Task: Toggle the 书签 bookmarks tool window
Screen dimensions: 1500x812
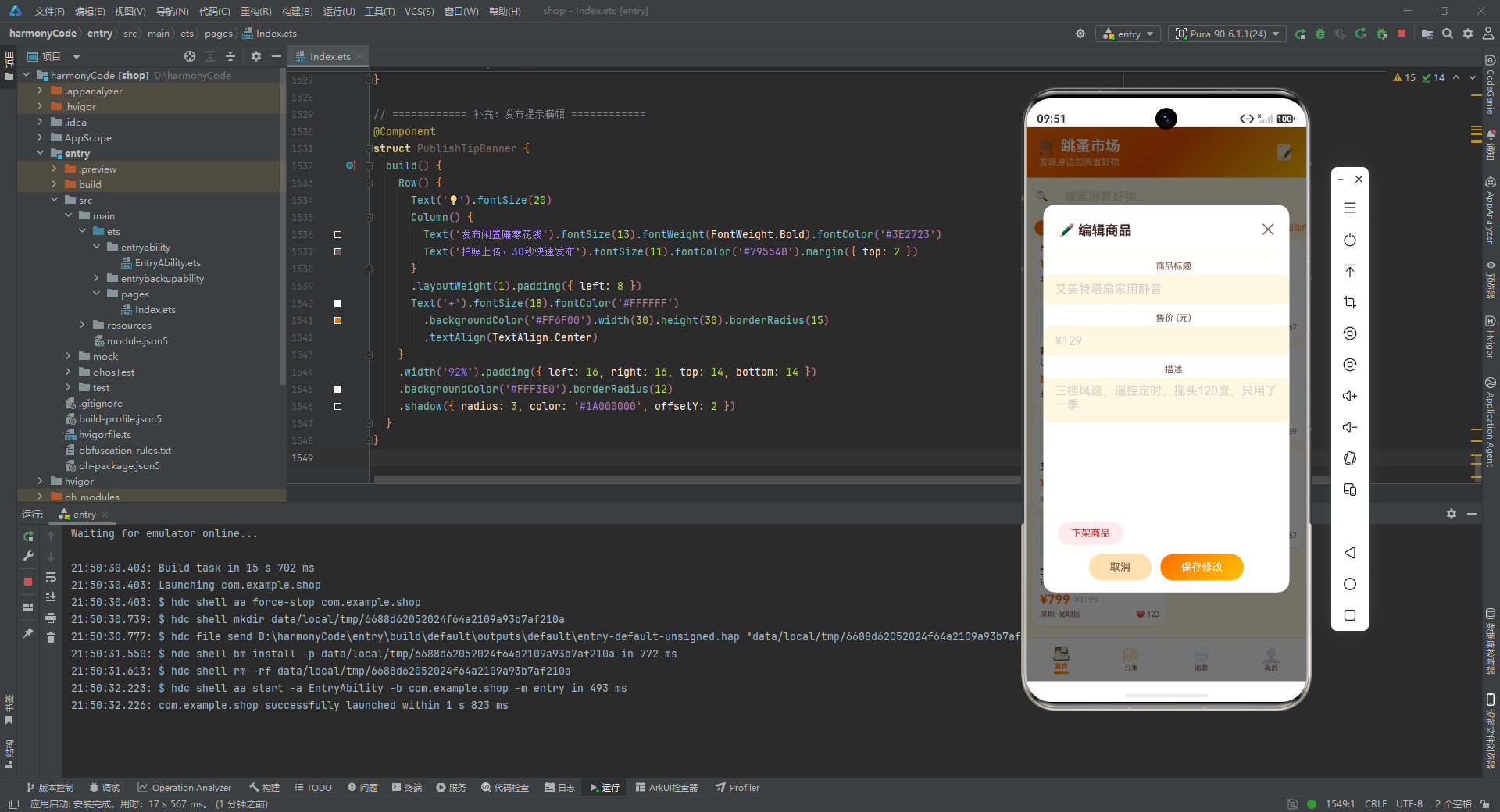Action: tap(9, 710)
